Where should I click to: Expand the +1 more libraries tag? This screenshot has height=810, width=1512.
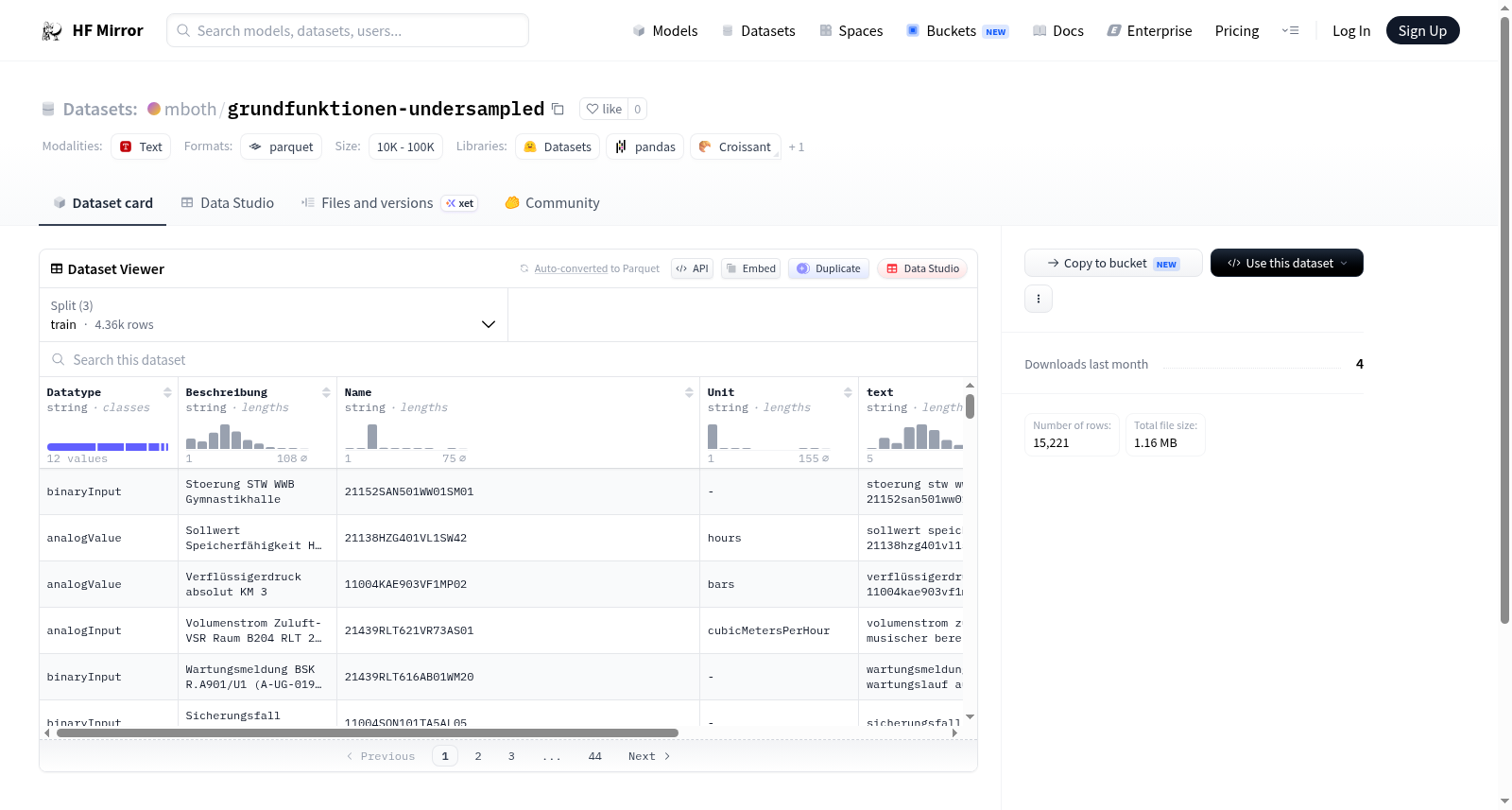click(797, 147)
